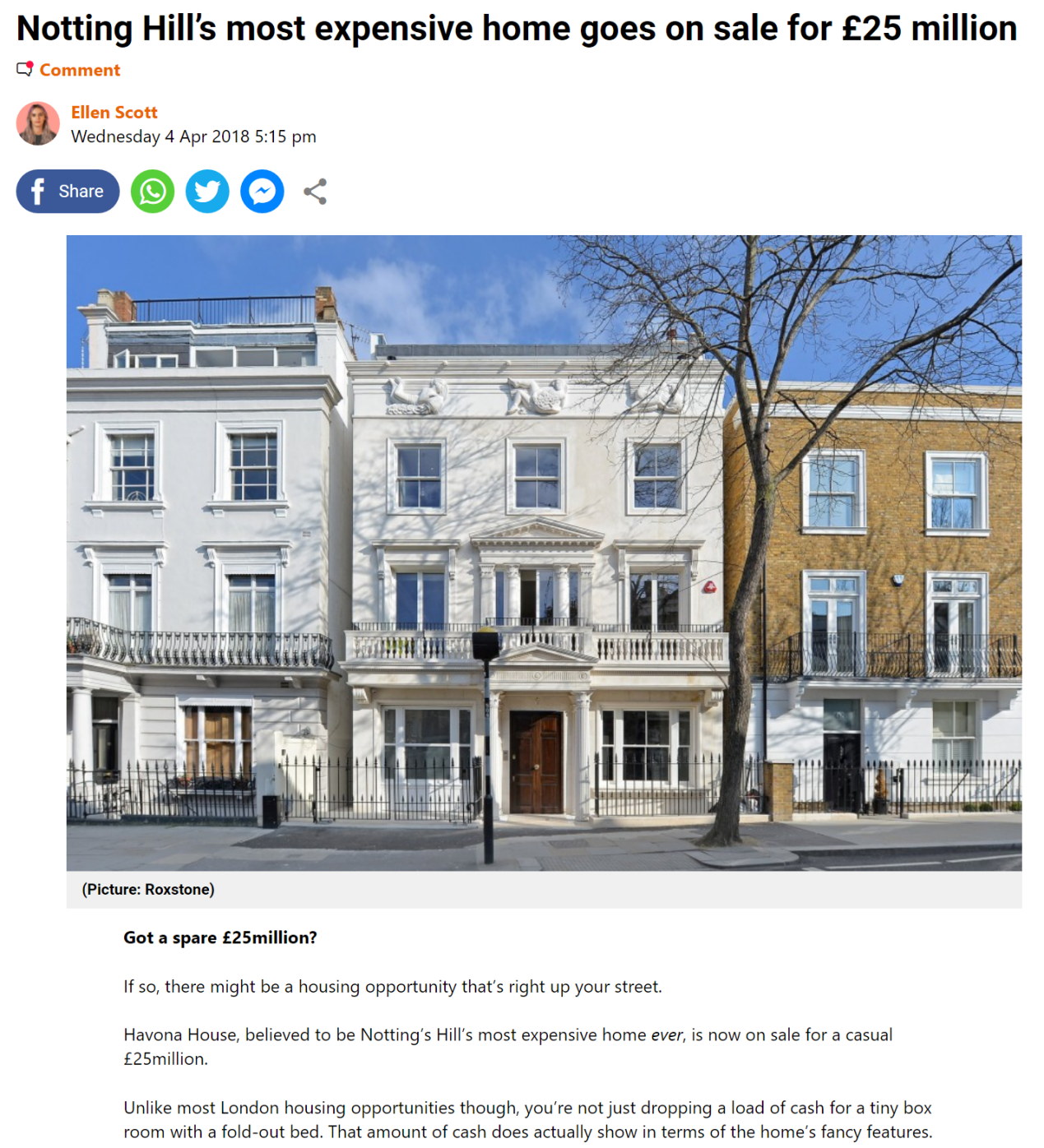Click Ellen Scott's round author avatar

pos(38,123)
